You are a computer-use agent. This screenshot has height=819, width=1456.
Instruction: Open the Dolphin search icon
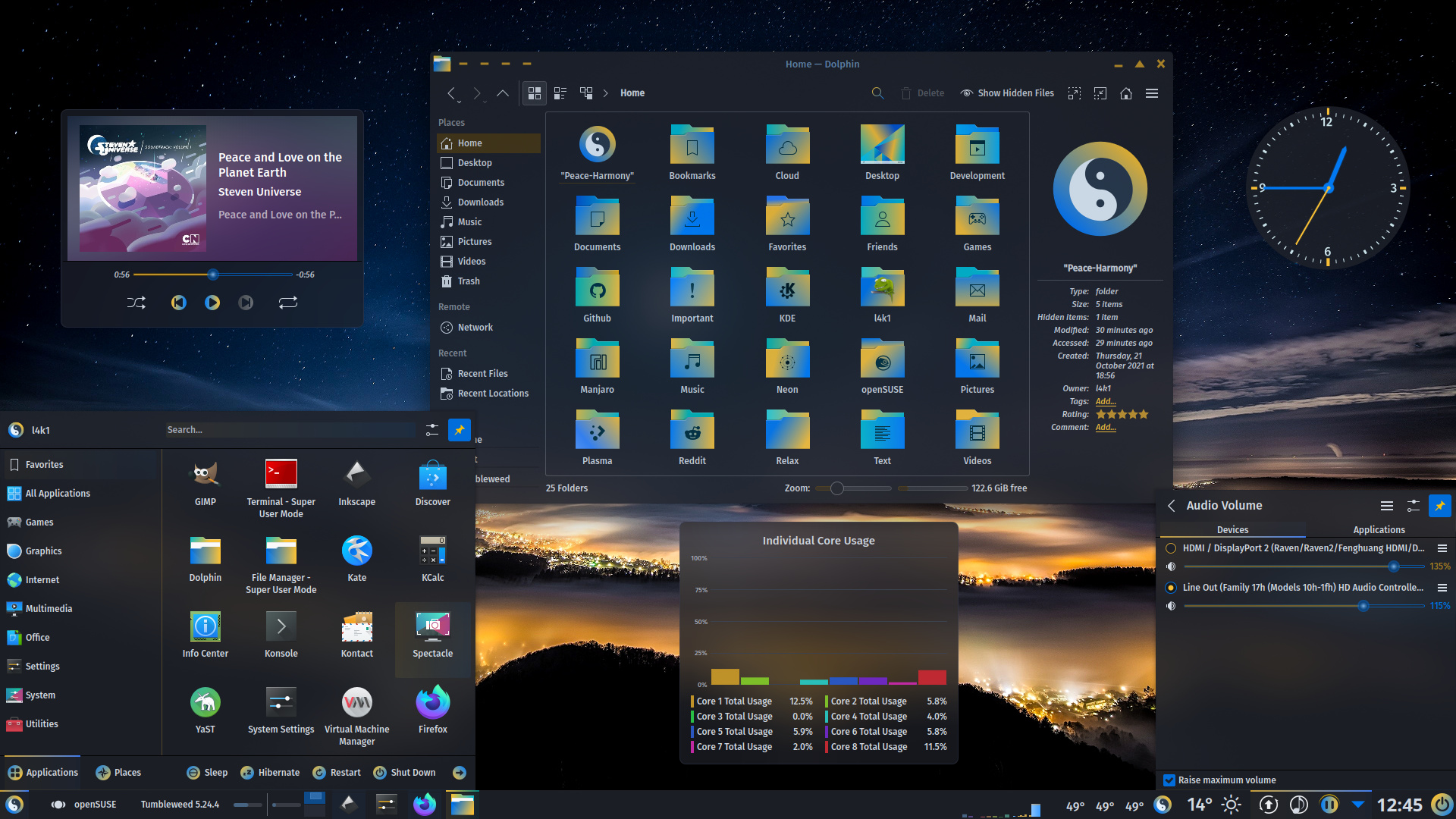point(877,93)
